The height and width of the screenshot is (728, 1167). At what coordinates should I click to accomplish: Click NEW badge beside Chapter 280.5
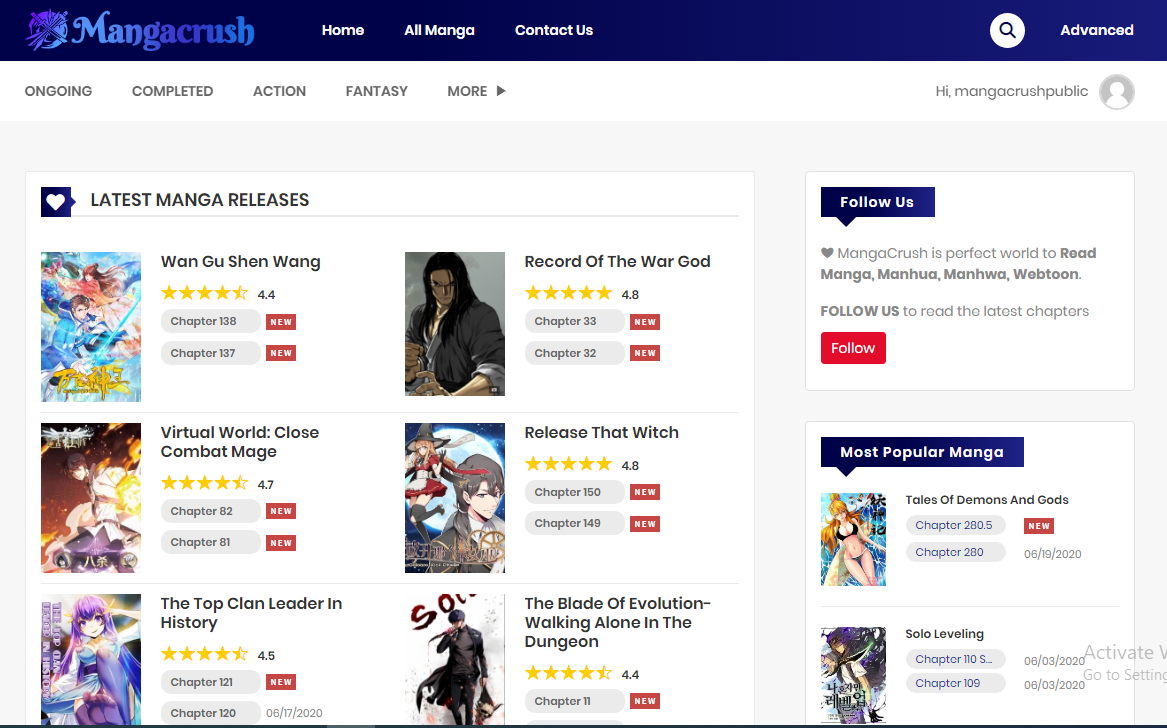click(1038, 526)
